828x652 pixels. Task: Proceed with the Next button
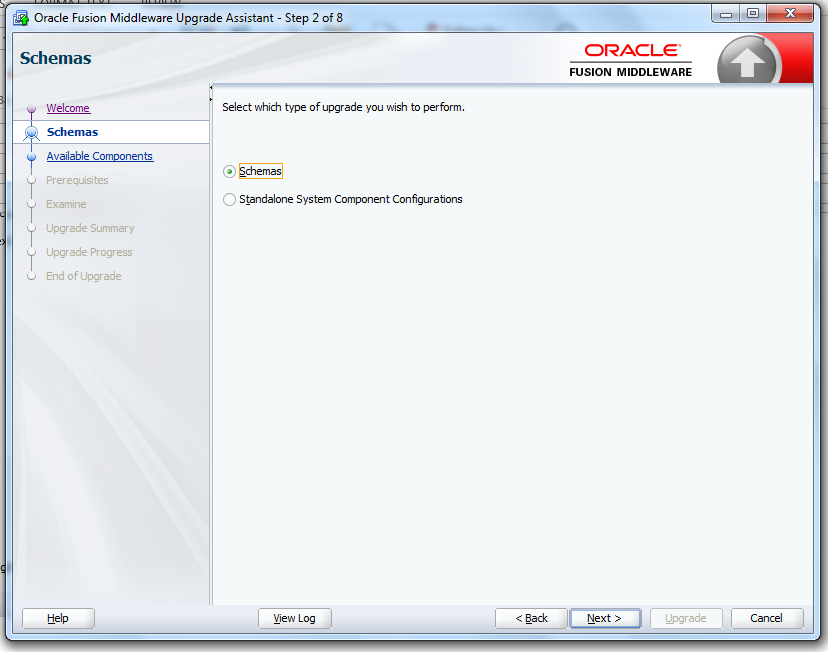tap(605, 618)
